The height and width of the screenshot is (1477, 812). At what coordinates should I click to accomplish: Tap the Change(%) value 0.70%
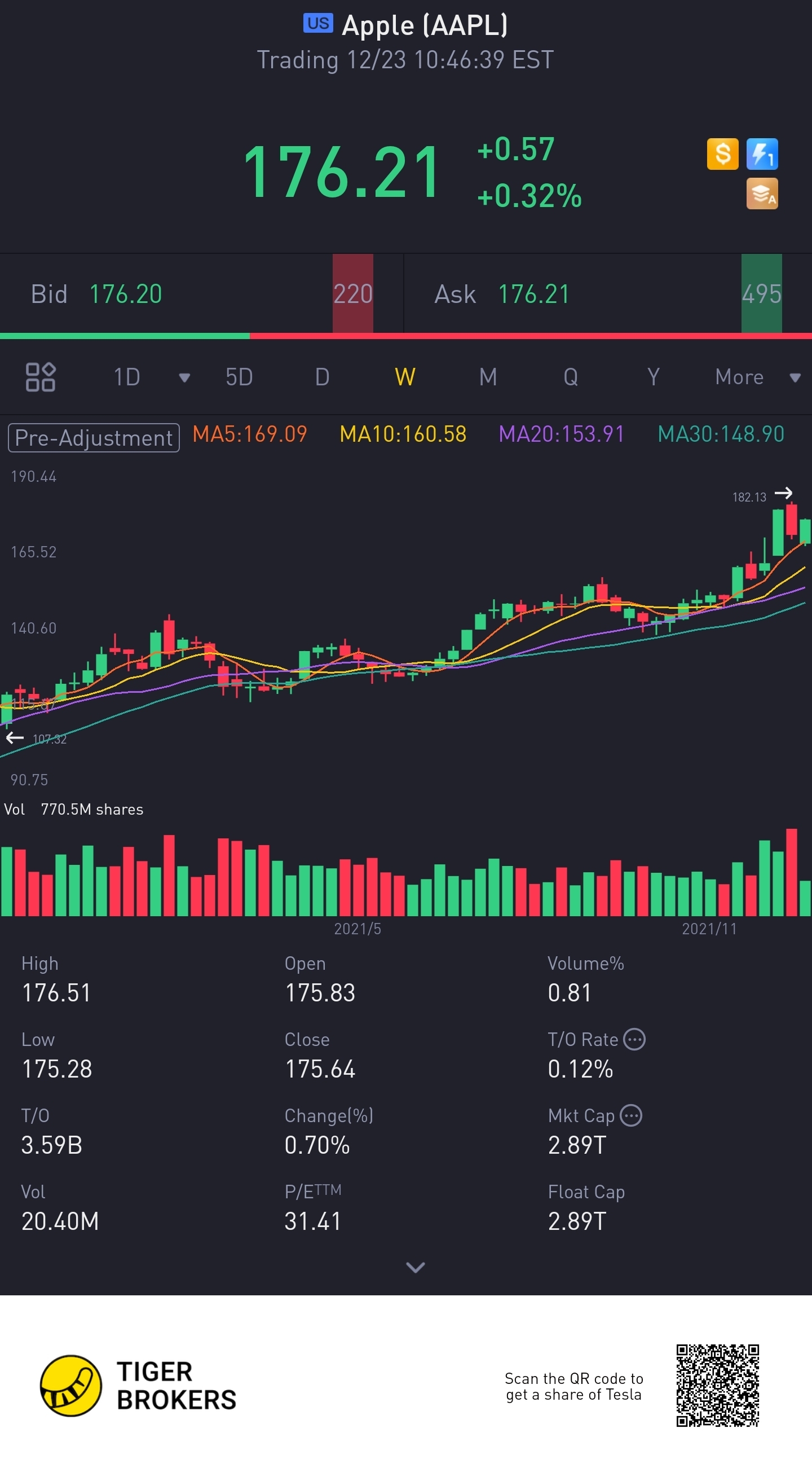[x=317, y=1145]
